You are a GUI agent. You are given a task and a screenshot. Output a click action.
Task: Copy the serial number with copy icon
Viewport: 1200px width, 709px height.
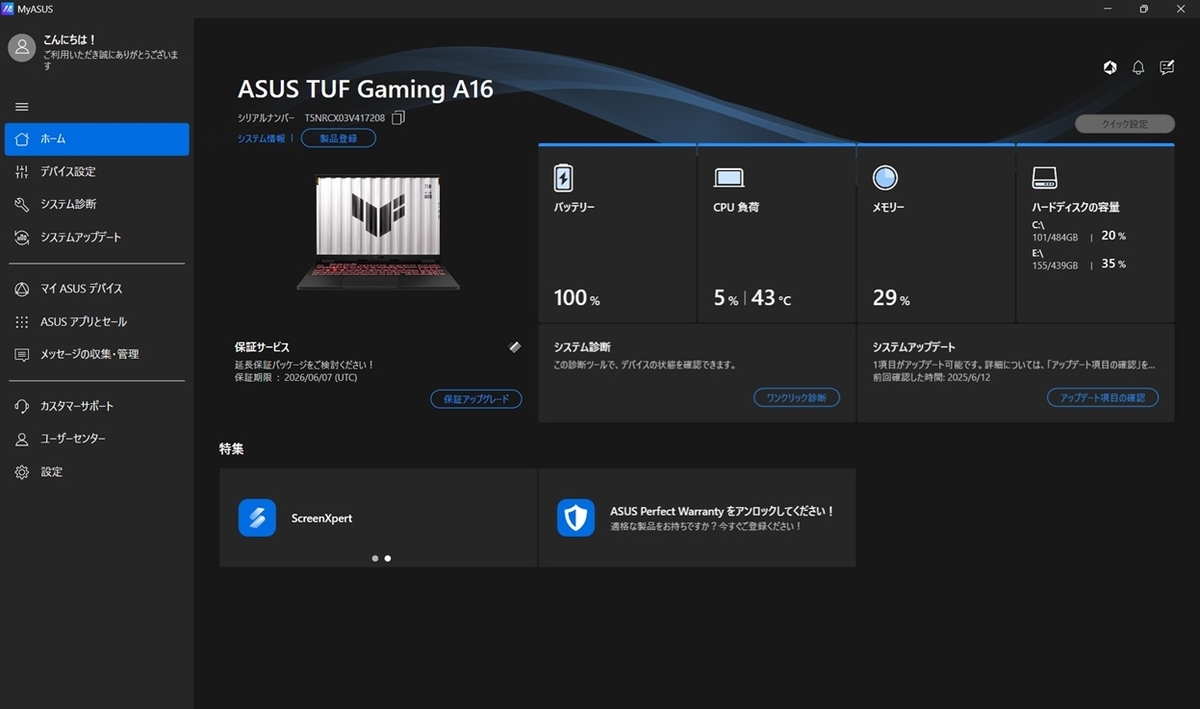click(398, 118)
